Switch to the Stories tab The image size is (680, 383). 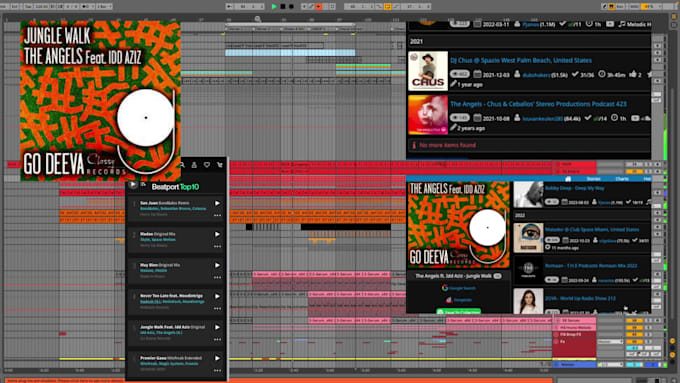593,179
